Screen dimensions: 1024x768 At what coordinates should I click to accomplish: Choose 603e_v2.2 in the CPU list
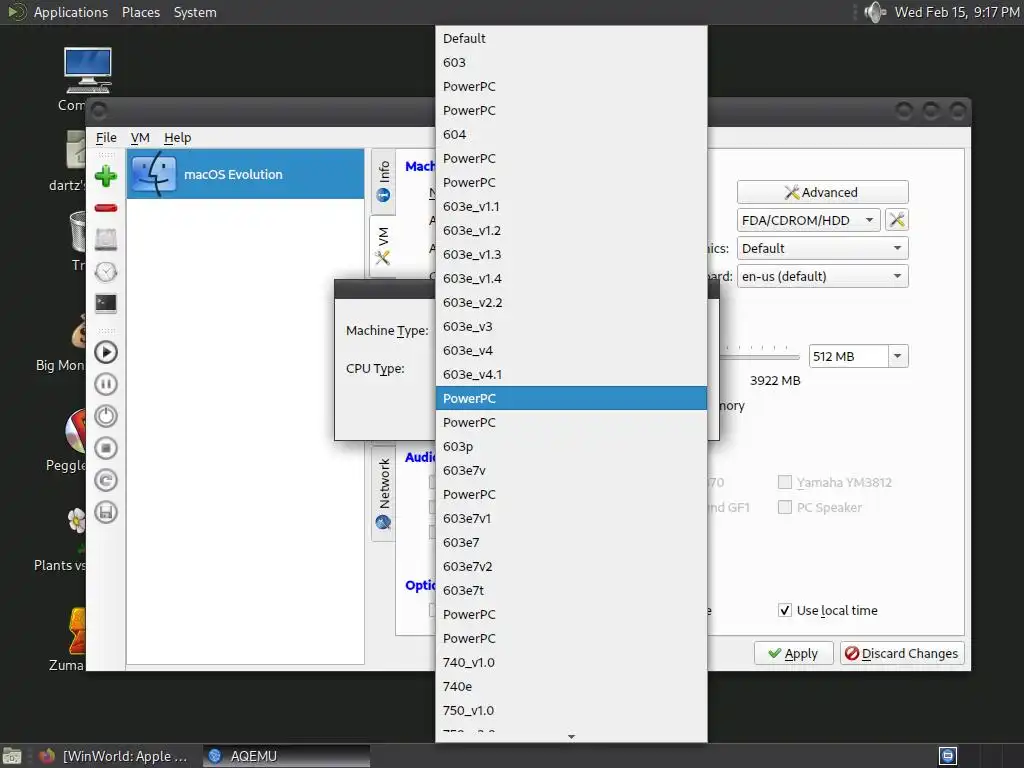[x=571, y=302]
